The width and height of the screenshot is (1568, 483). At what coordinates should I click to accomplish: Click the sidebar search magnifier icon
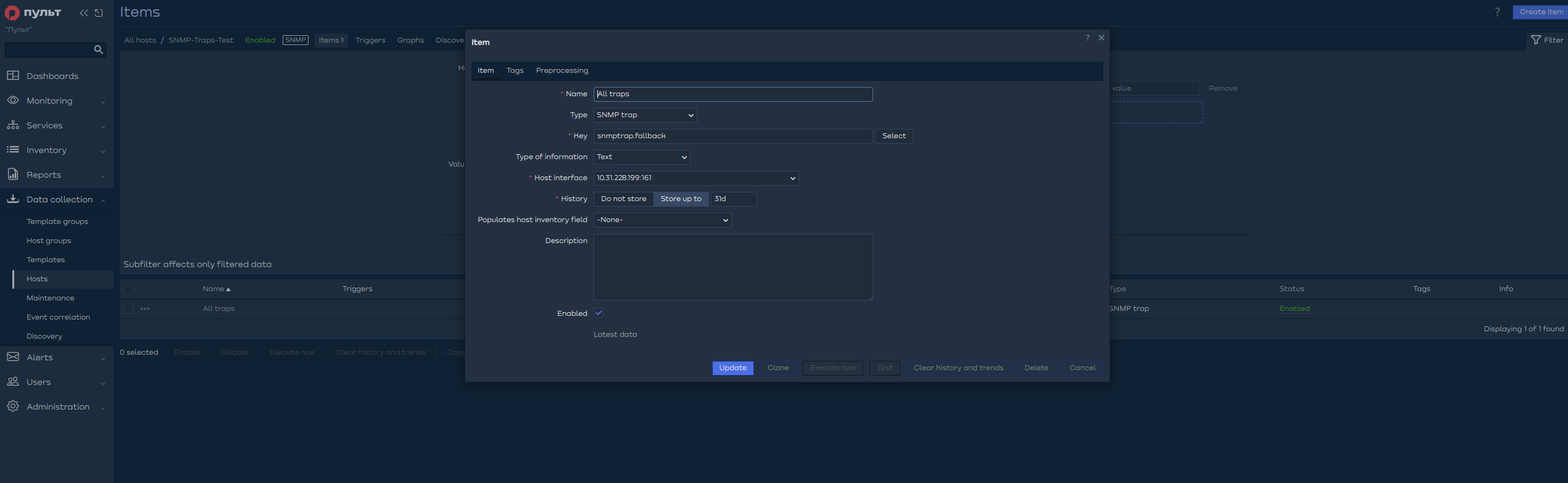coord(98,49)
